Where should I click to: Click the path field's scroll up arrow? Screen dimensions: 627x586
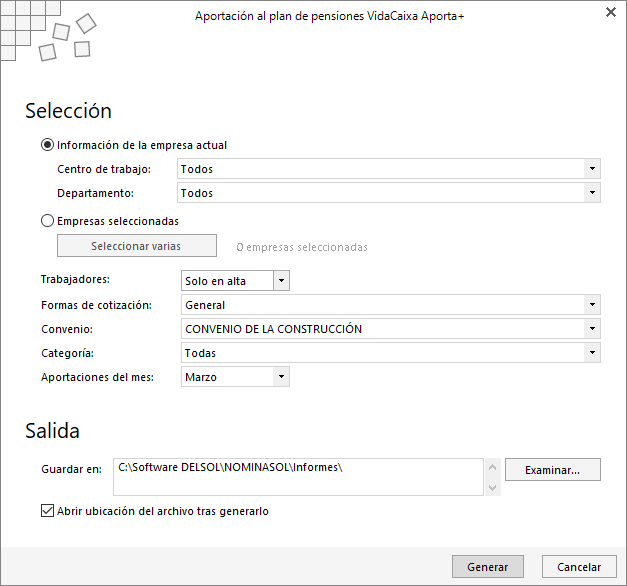[x=493, y=467]
